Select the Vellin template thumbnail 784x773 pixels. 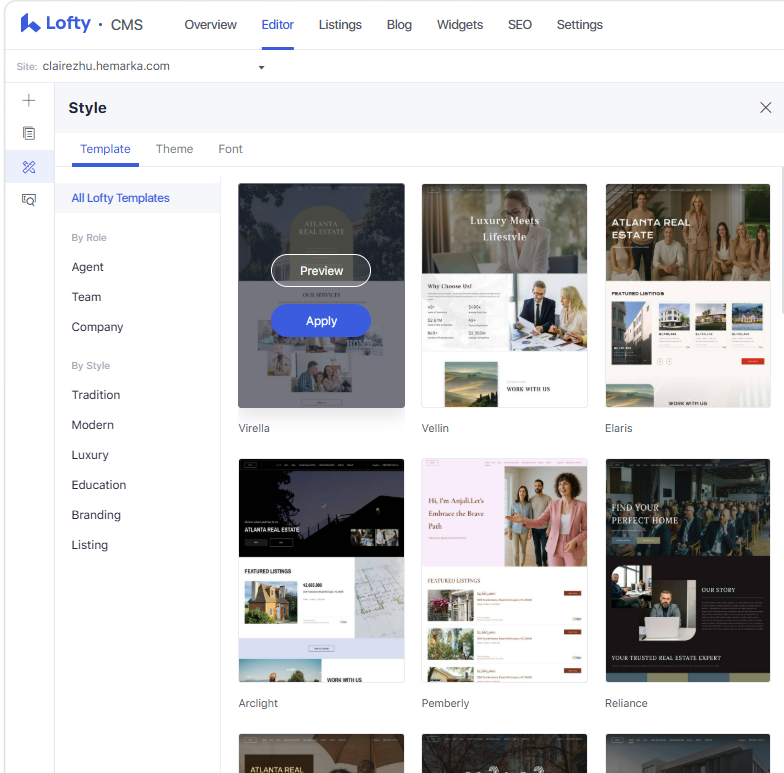click(x=504, y=296)
